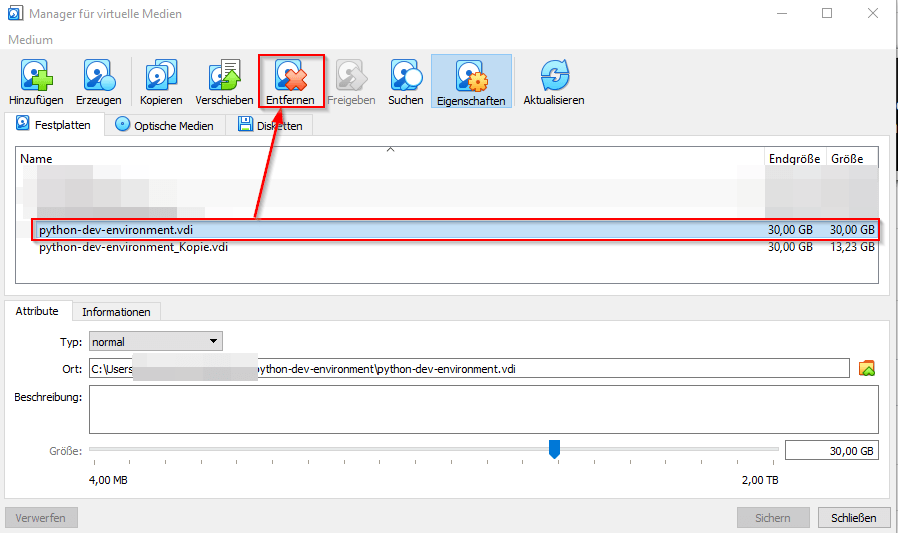Open the Typ dropdown set to normal

click(155, 342)
